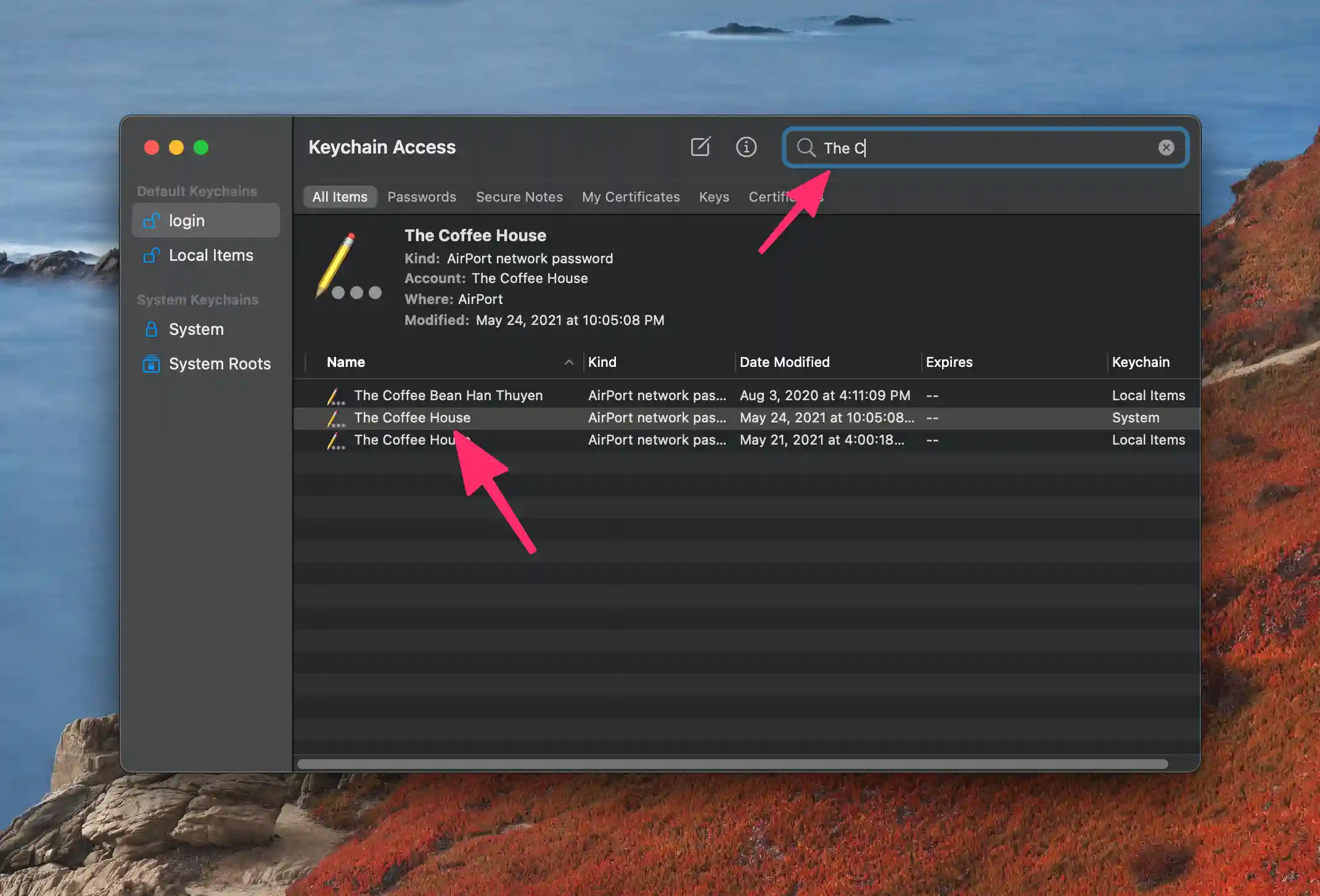1320x896 pixels.
Task: Sort entries by clicking Name column header
Action: [x=346, y=361]
